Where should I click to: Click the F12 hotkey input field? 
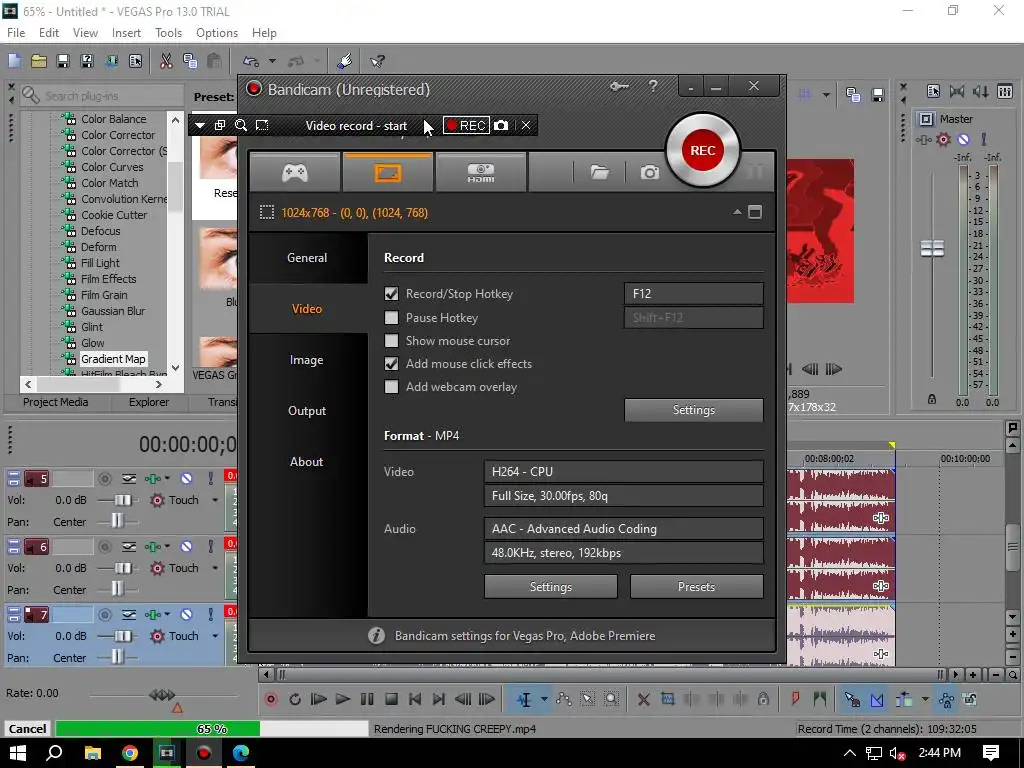[694, 294]
